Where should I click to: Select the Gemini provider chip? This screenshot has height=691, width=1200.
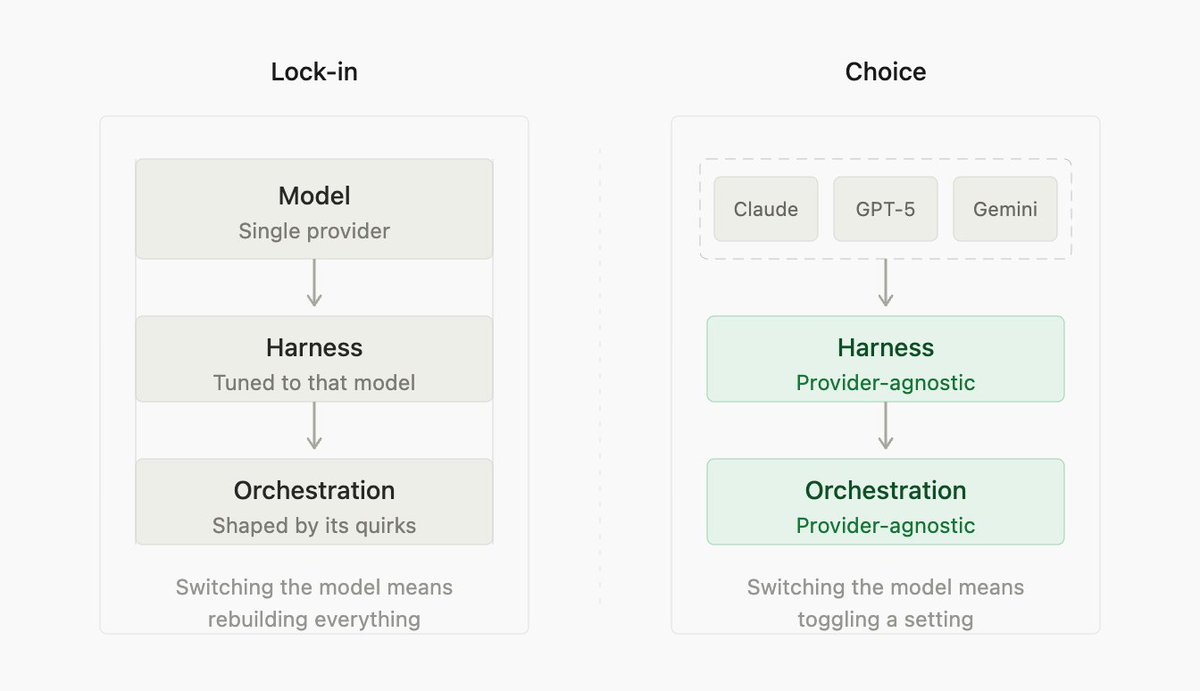click(x=1005, y=209)
